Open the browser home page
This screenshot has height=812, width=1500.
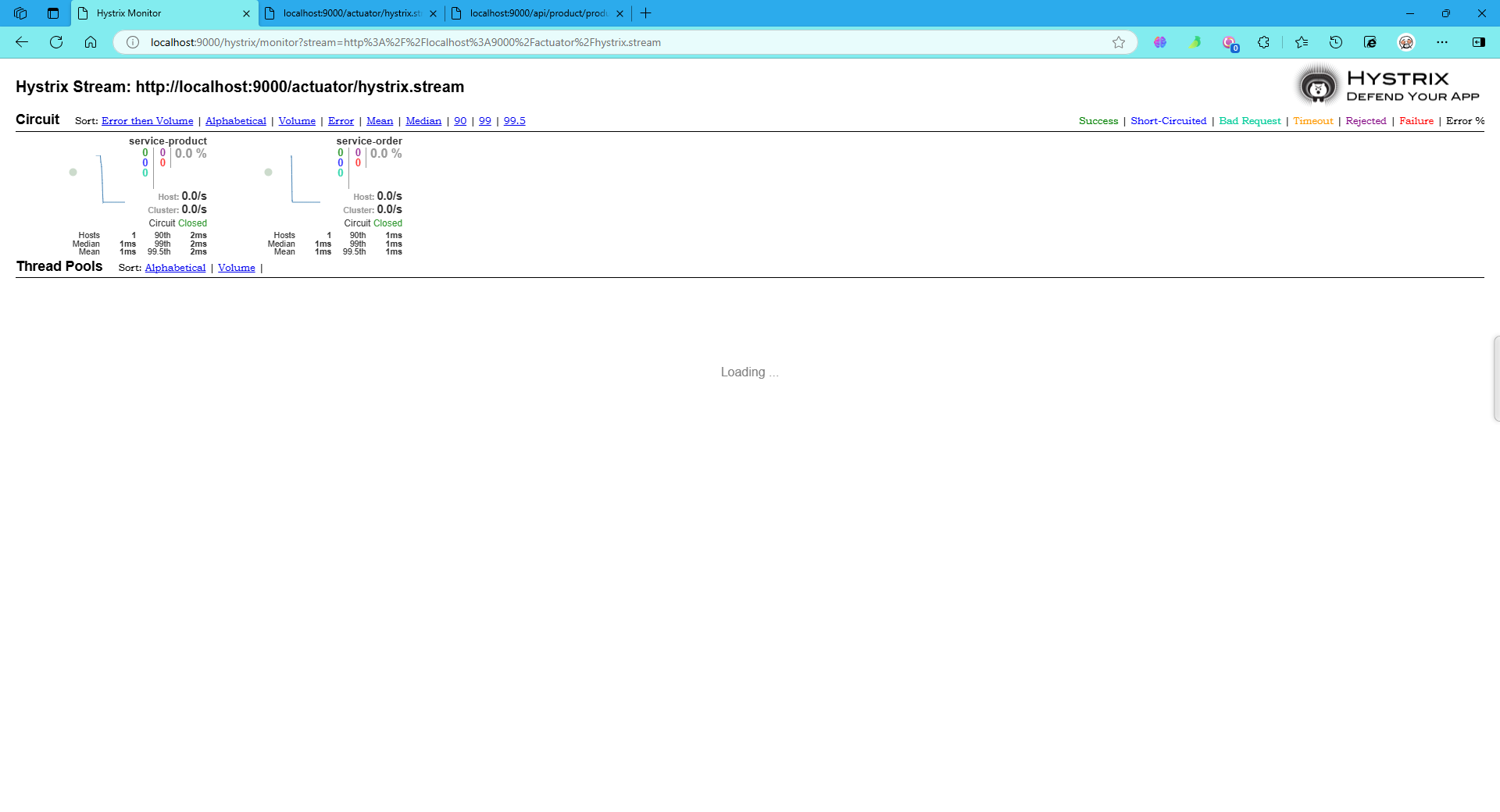coord(91,42)
